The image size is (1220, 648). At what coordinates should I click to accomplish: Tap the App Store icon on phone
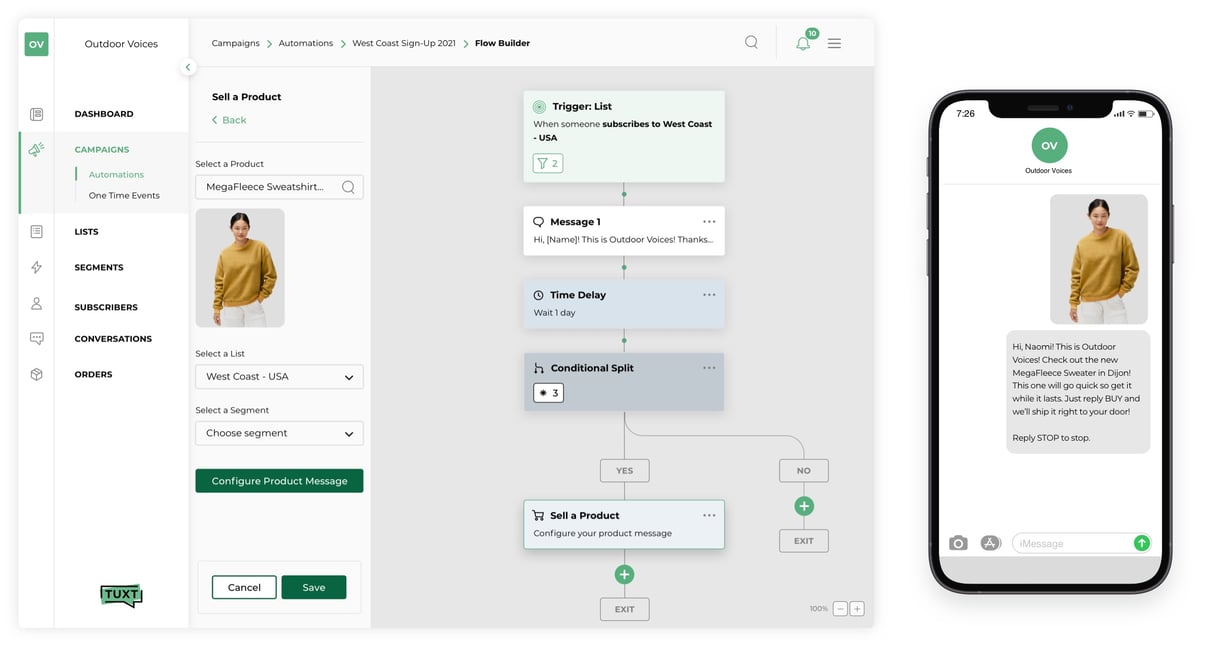point(990,543)
